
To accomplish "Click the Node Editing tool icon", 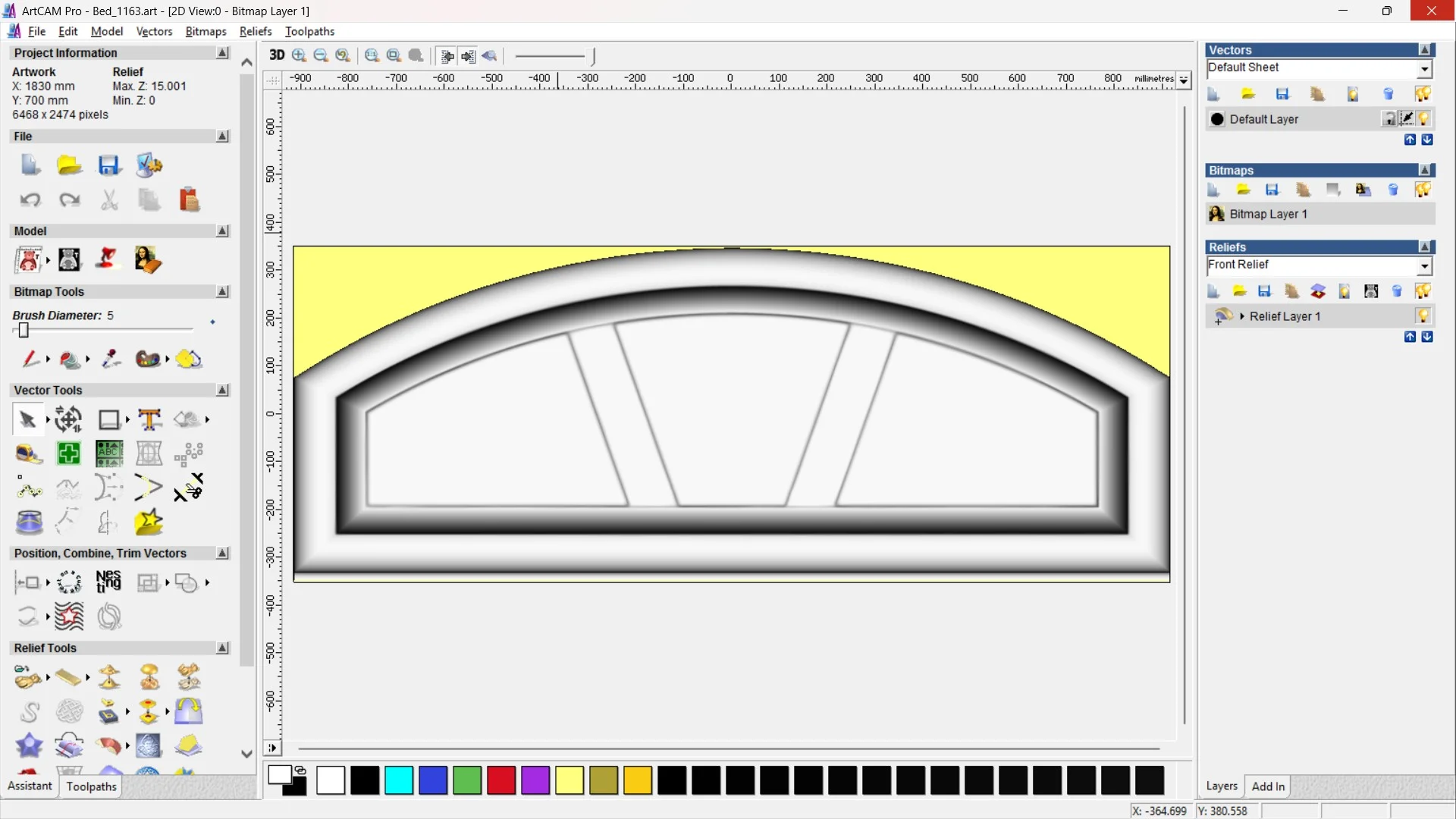I will click(30, 490).
